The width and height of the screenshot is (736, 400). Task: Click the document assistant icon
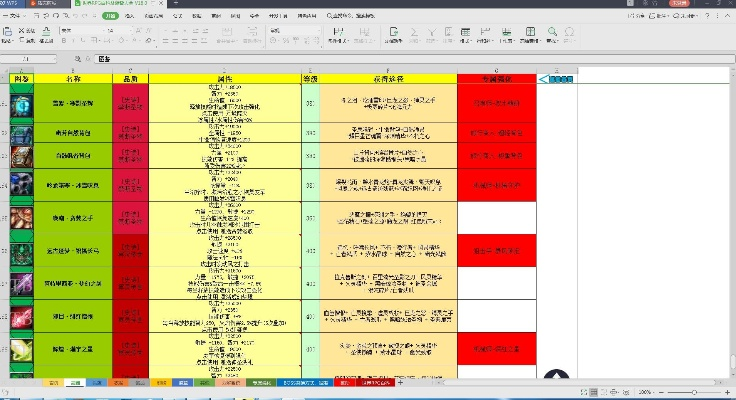(393, 32)
